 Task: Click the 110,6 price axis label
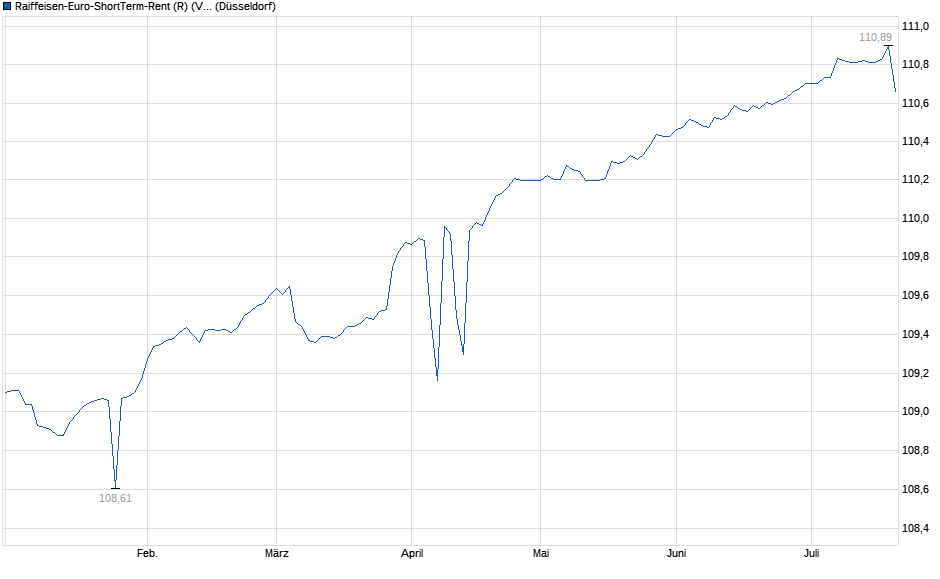[x=915, y=104]
